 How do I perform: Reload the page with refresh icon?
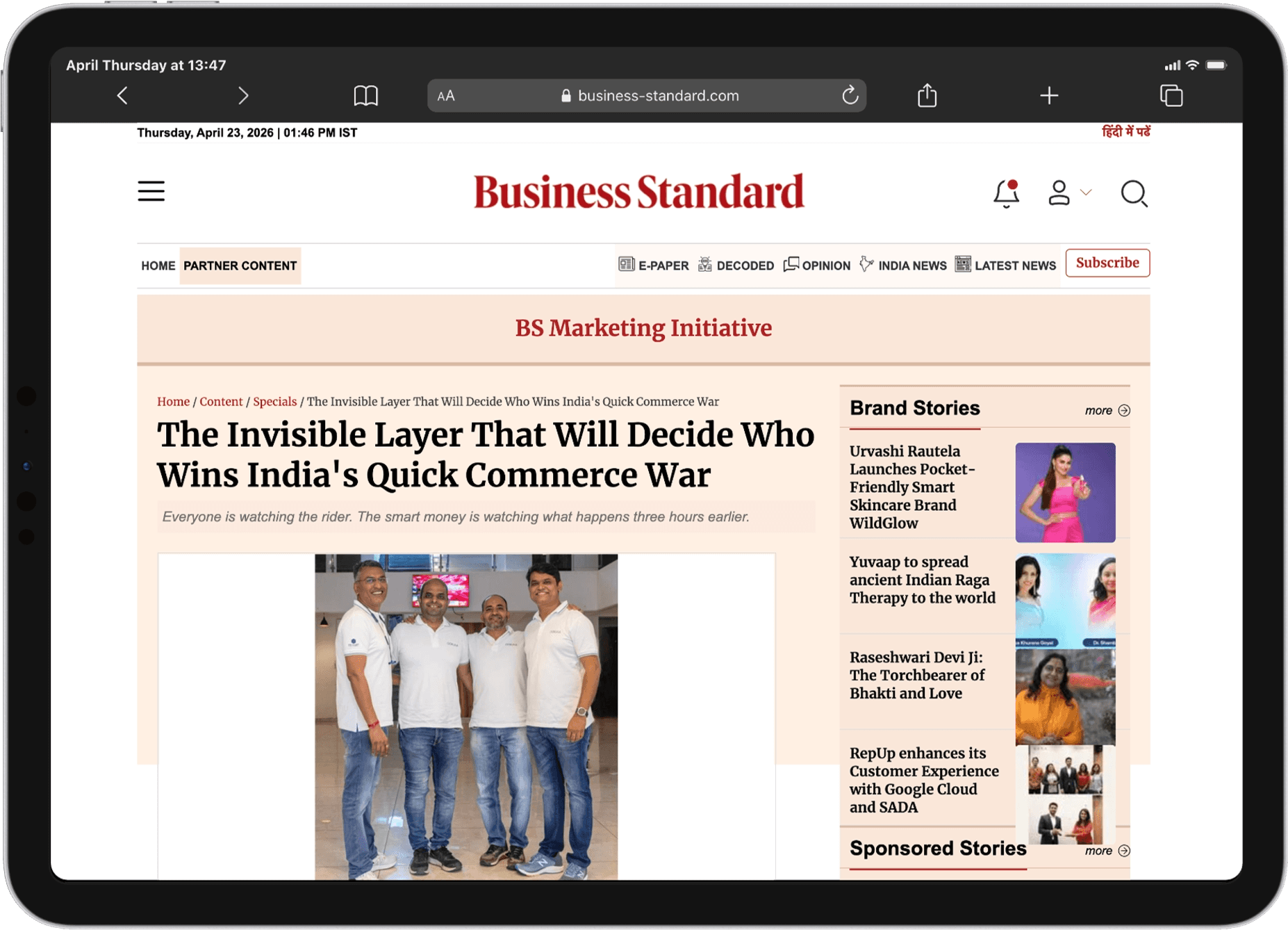click(x=850, y=95)
